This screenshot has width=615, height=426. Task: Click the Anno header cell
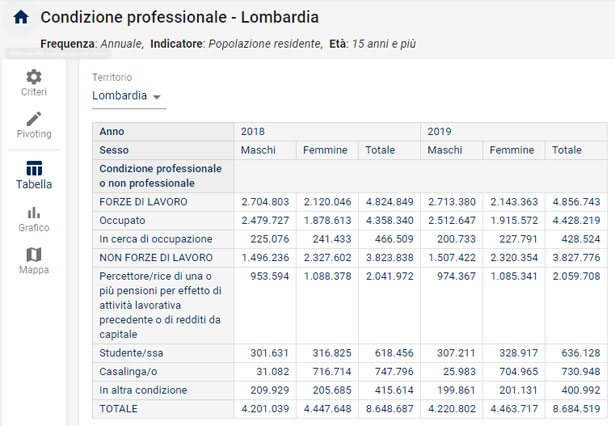click(x=112, y=131)
